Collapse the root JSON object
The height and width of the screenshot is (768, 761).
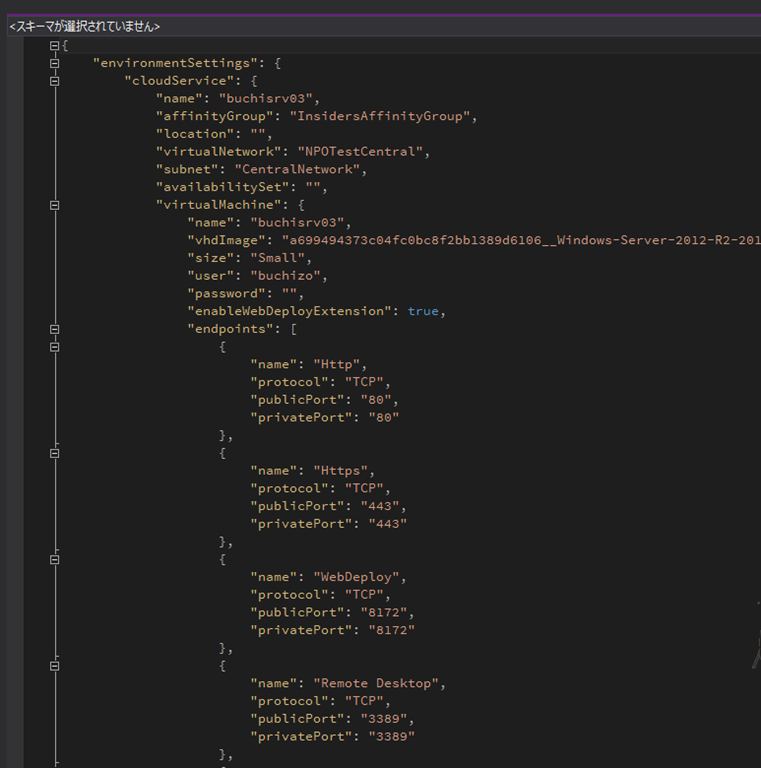(55, 46)
